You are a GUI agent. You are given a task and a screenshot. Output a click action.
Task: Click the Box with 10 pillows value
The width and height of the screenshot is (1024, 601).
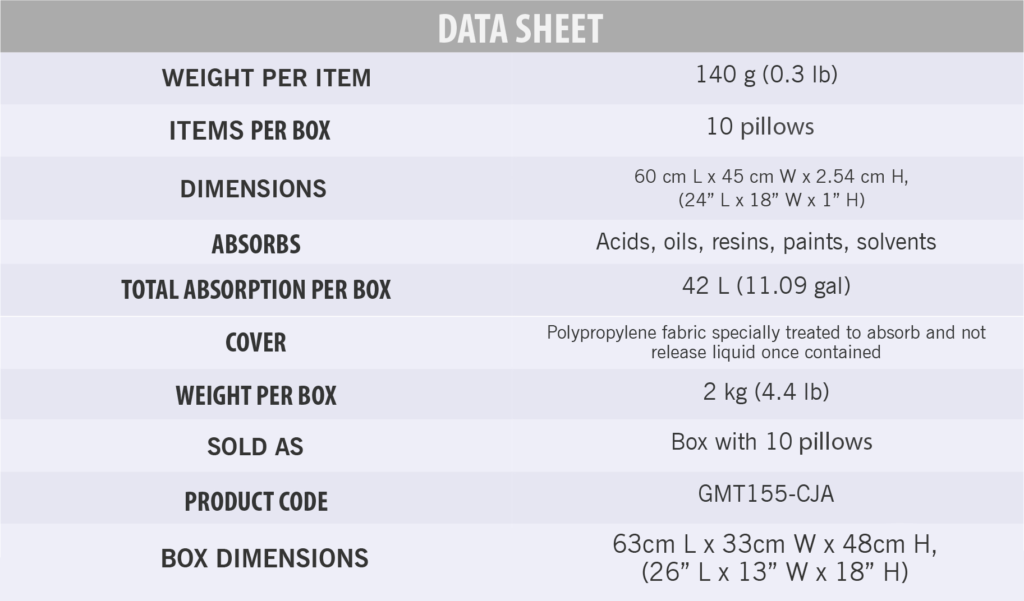click(771, 442)
